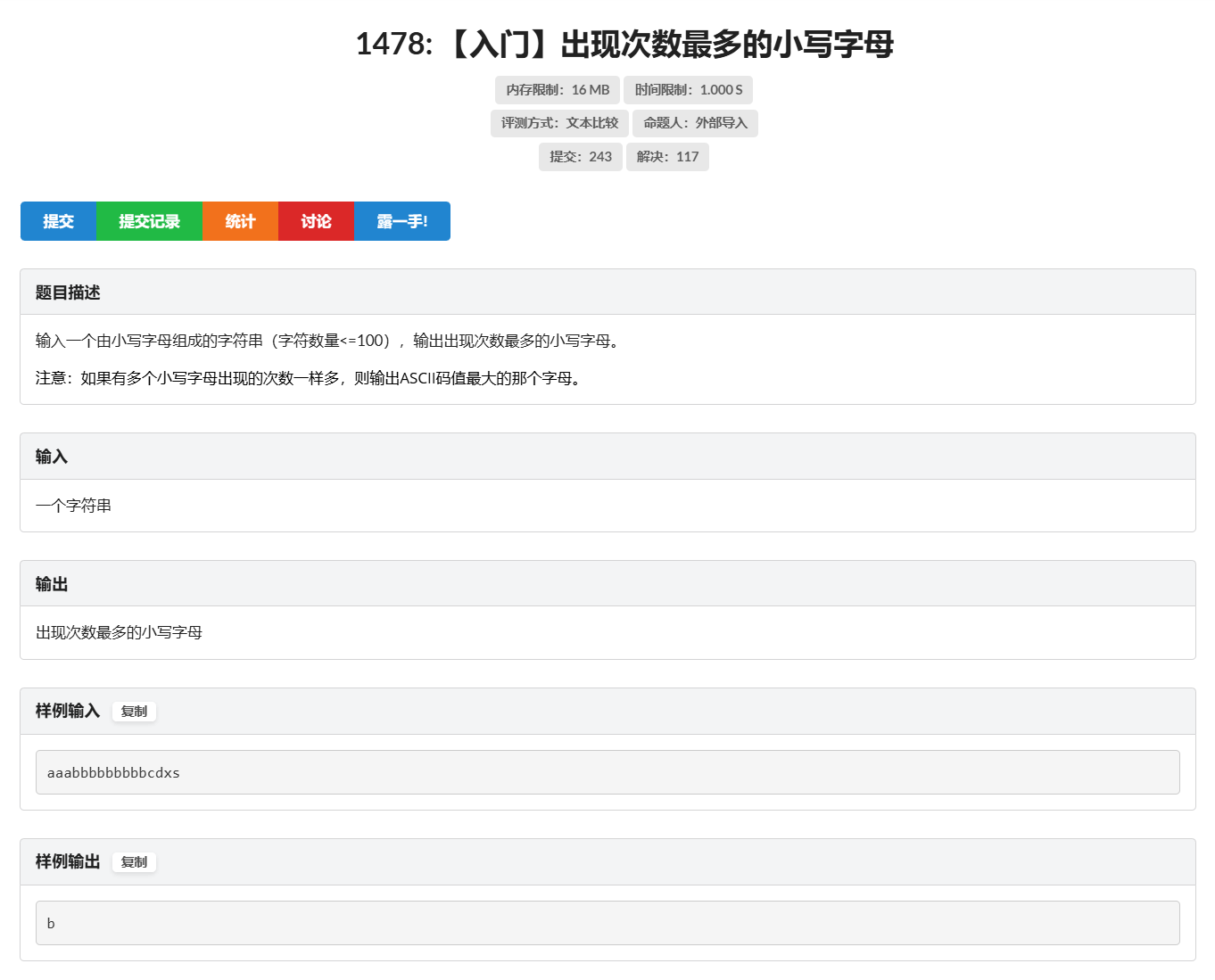
Task: Click the 时间限制 1.000 S badge
Action: pyautogui.click(x=689, y=89)
